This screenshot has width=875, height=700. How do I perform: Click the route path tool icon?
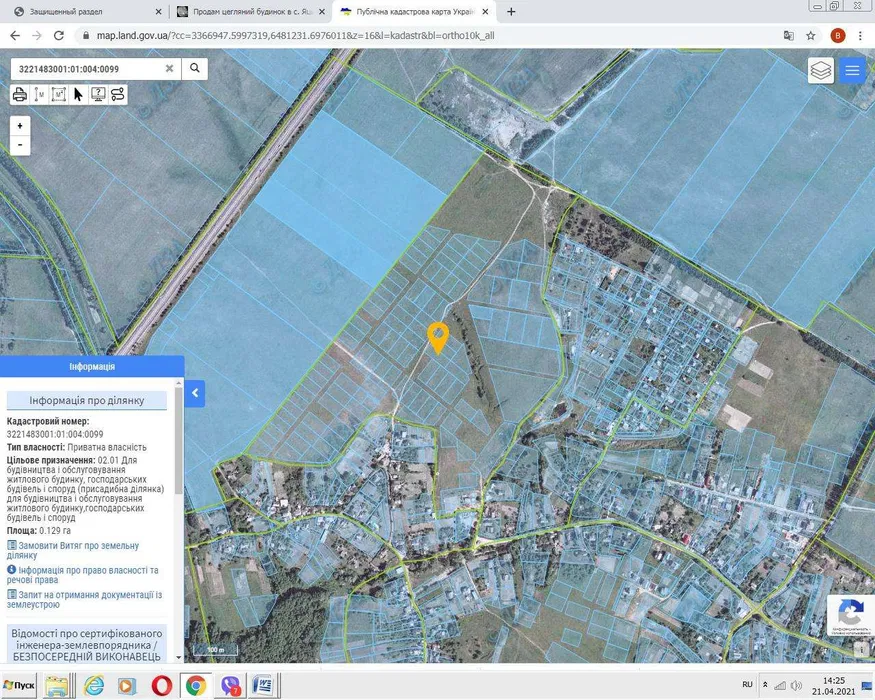(118, 95)
